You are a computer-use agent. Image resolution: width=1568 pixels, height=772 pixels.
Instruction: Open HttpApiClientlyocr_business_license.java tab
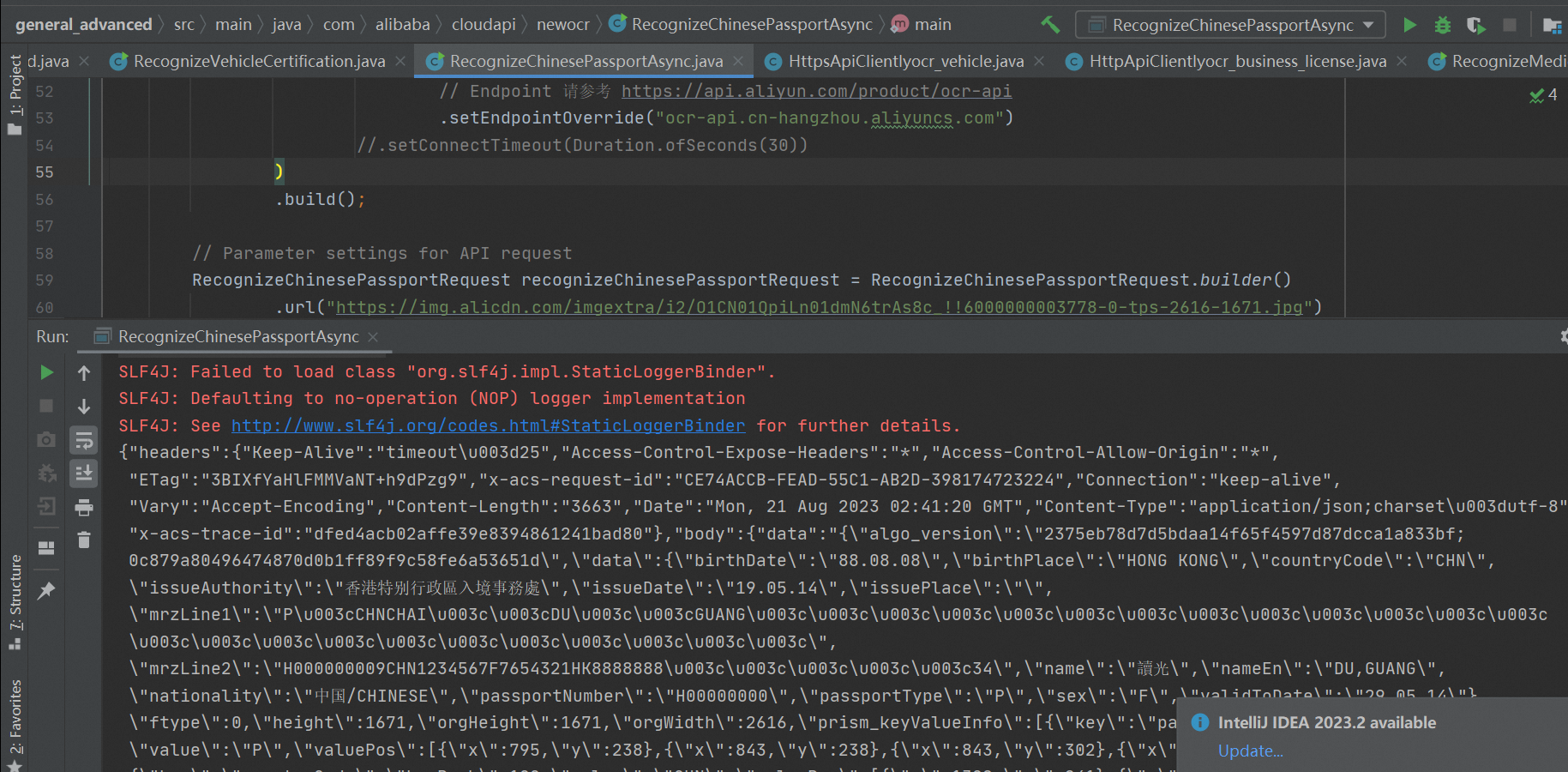point(1237,61)
